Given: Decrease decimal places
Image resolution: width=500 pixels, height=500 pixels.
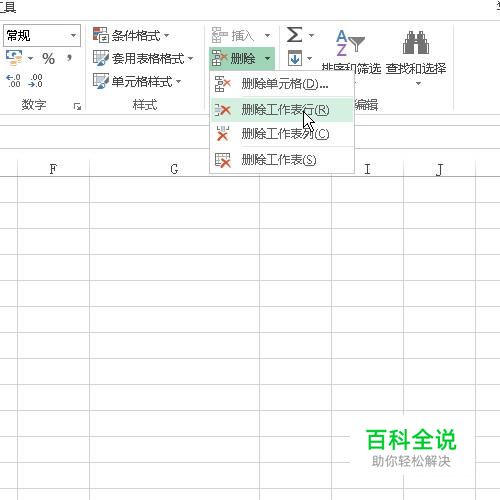Looking at the screenshot, I should (35, 81).
